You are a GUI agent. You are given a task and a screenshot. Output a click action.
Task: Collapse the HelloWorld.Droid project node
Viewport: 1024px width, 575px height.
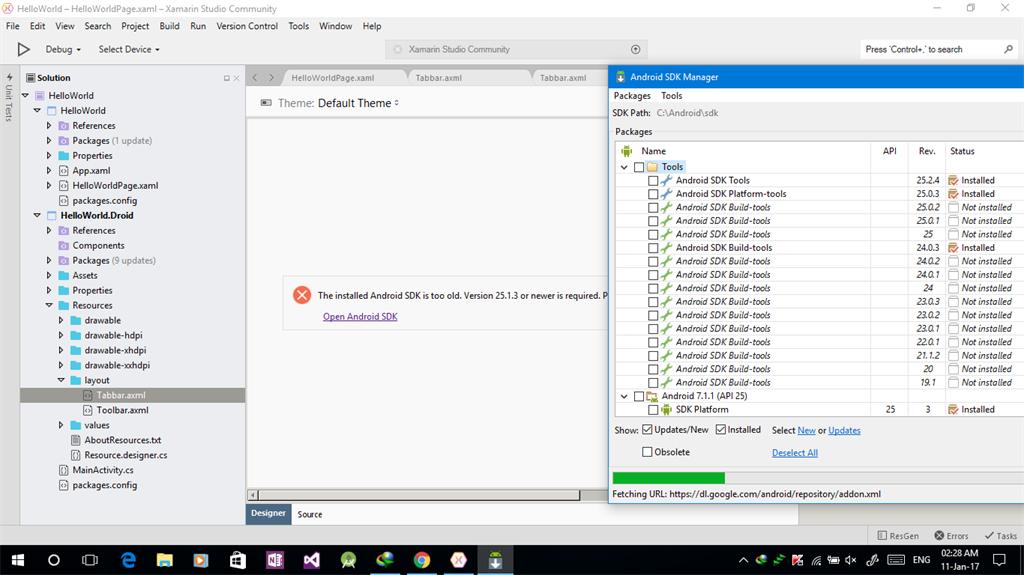point(37,215)
